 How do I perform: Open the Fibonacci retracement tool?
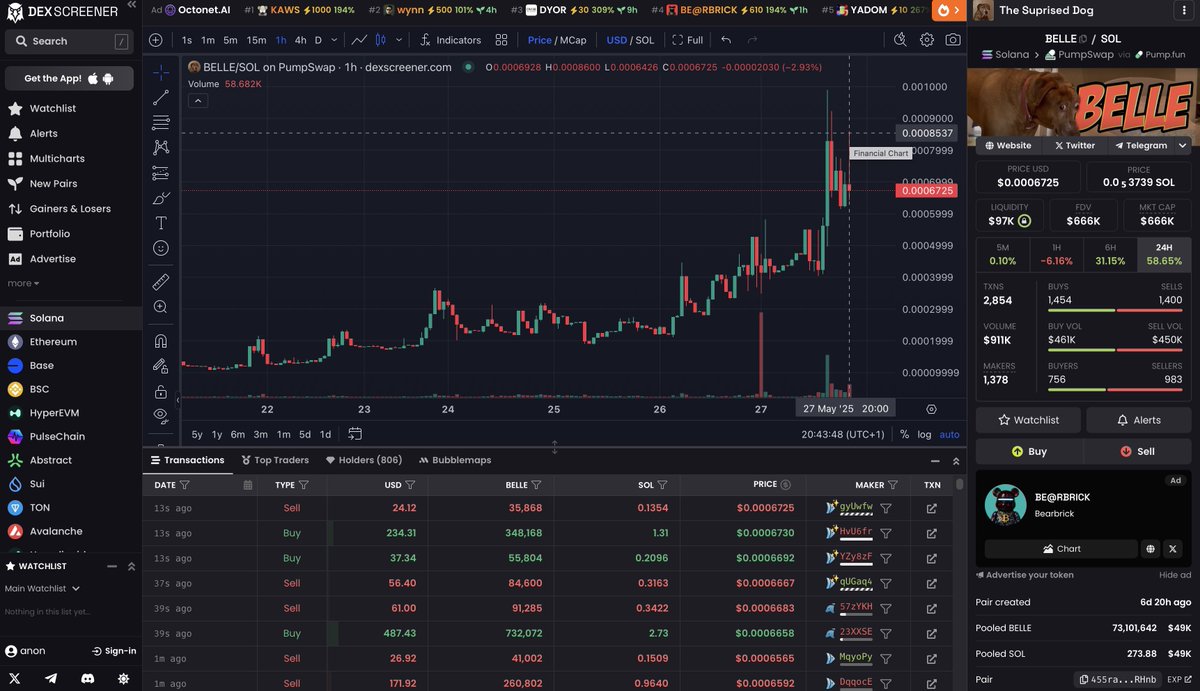[161, 123]
